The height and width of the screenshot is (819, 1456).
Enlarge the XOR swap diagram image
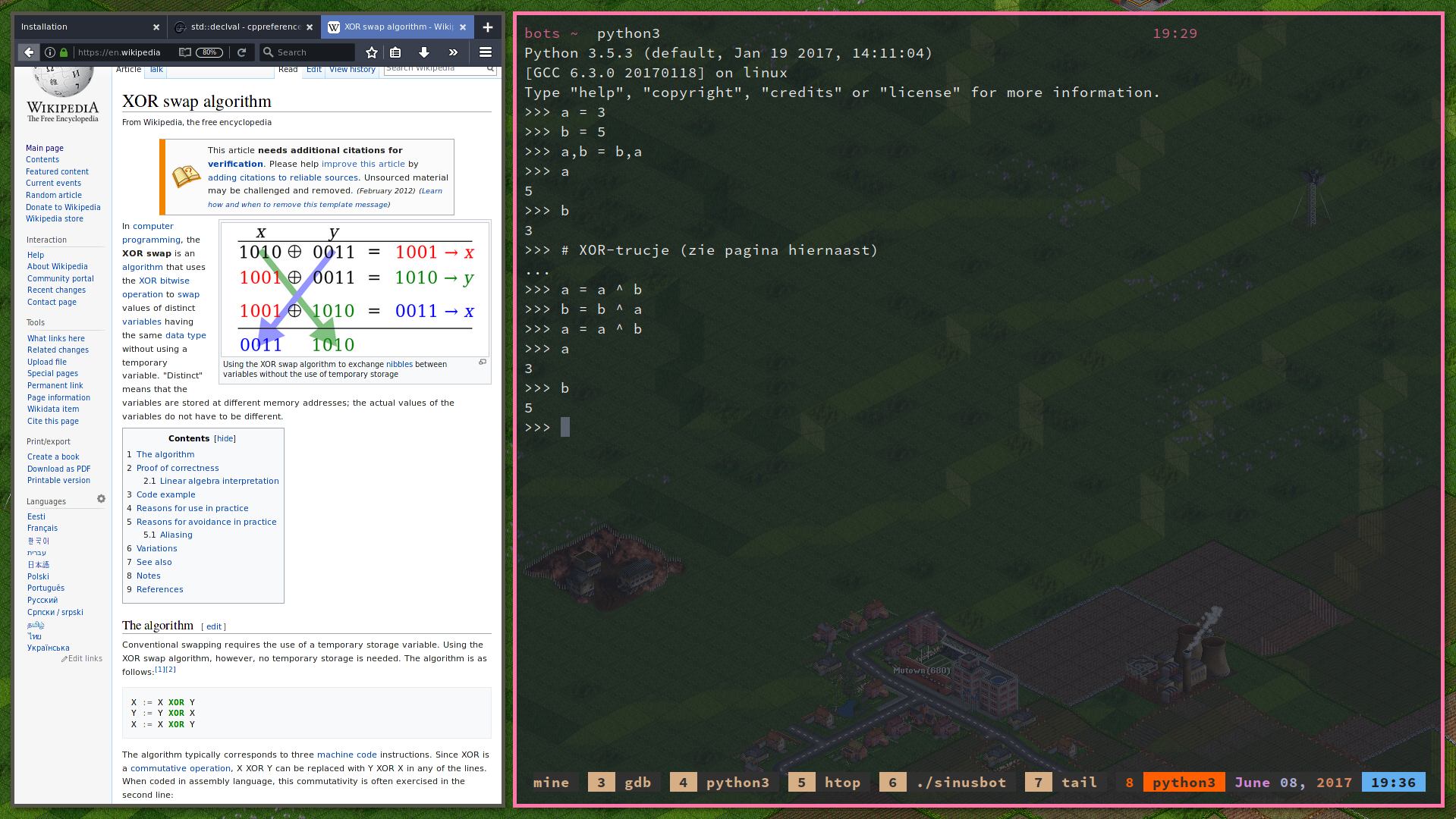pos(483,362)
